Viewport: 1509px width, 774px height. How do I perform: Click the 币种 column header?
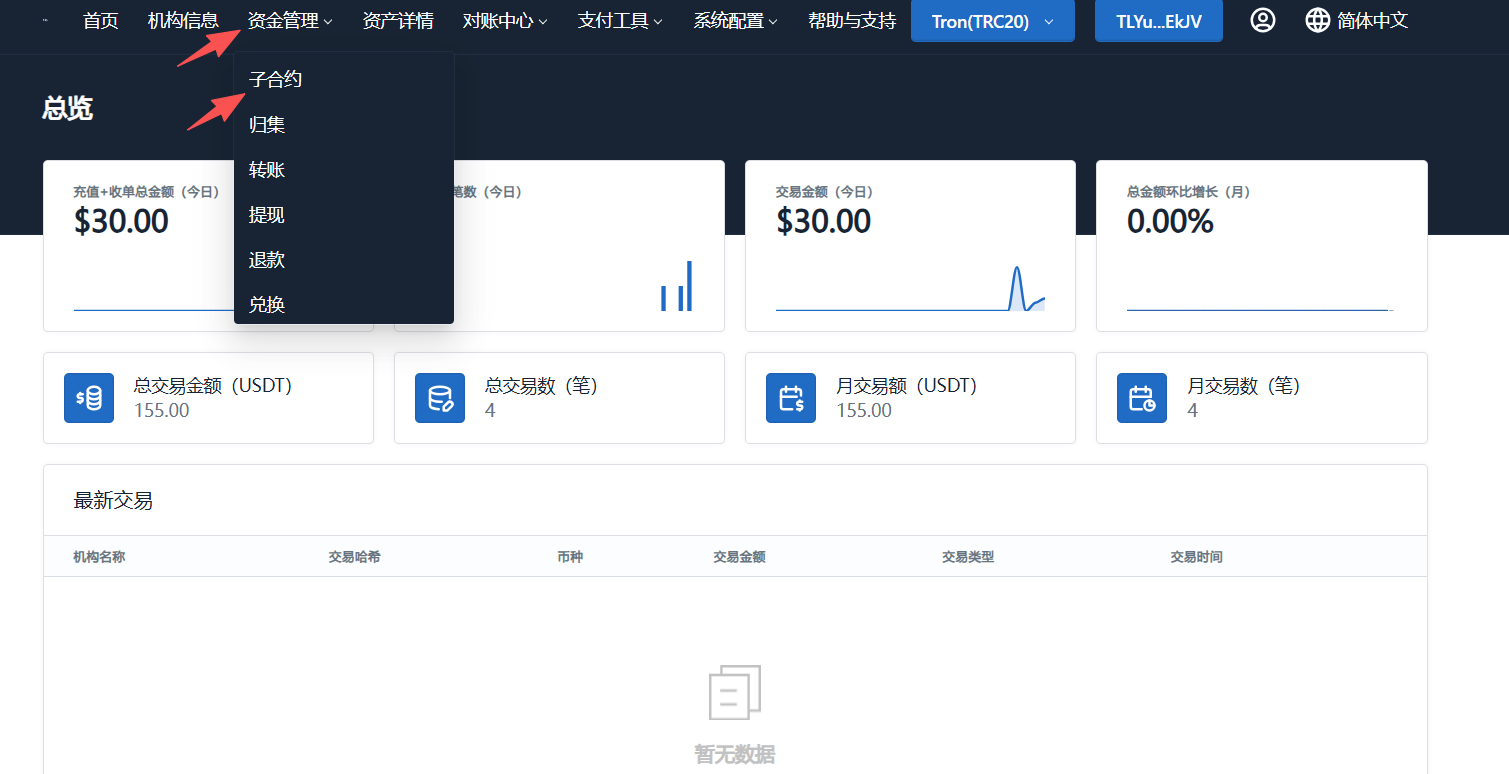coord(570,557)
